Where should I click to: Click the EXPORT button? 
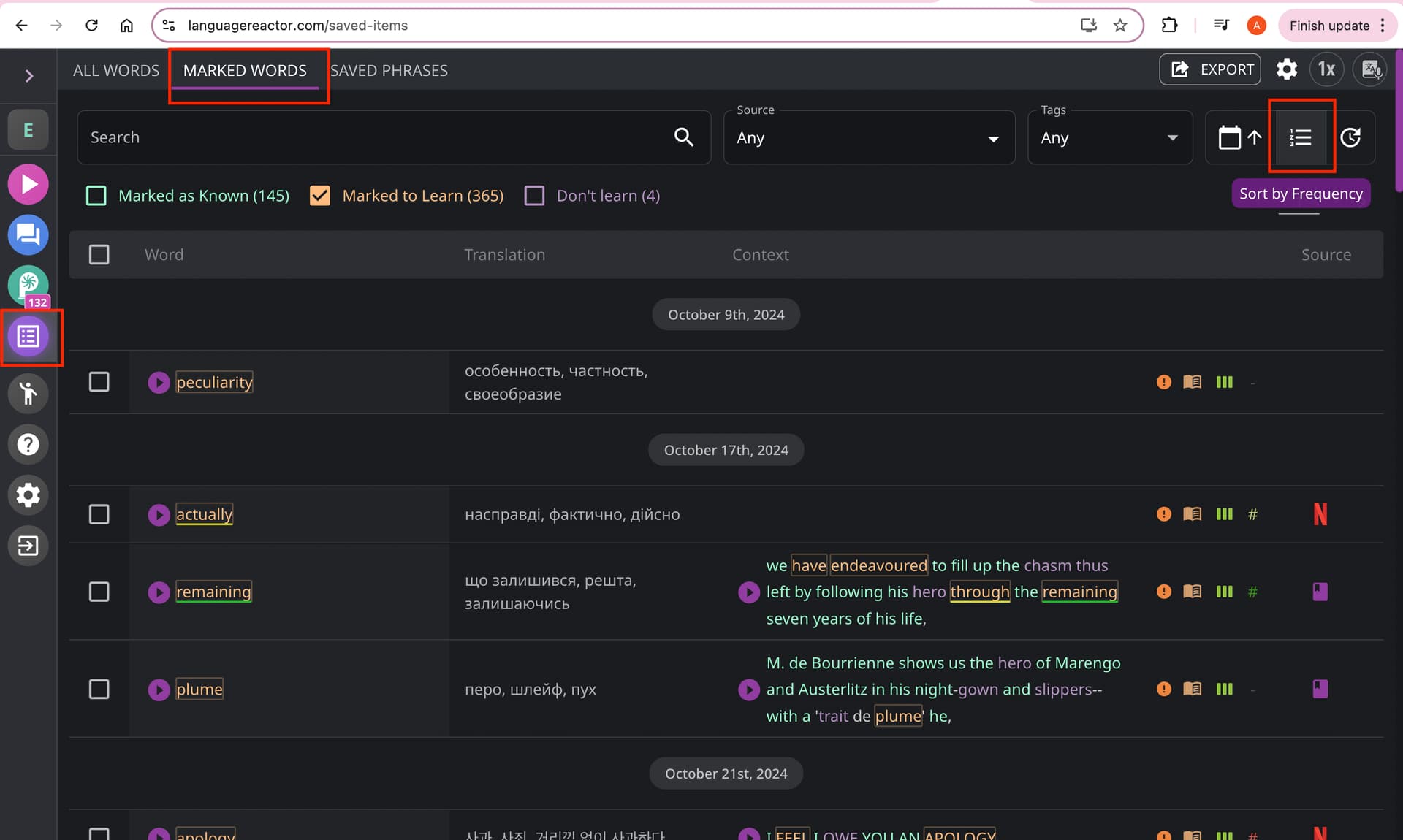point(1210,69)
